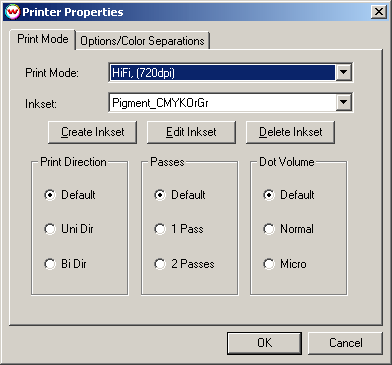
Task: Select Default passes radio button
Action: click(160, 195)
